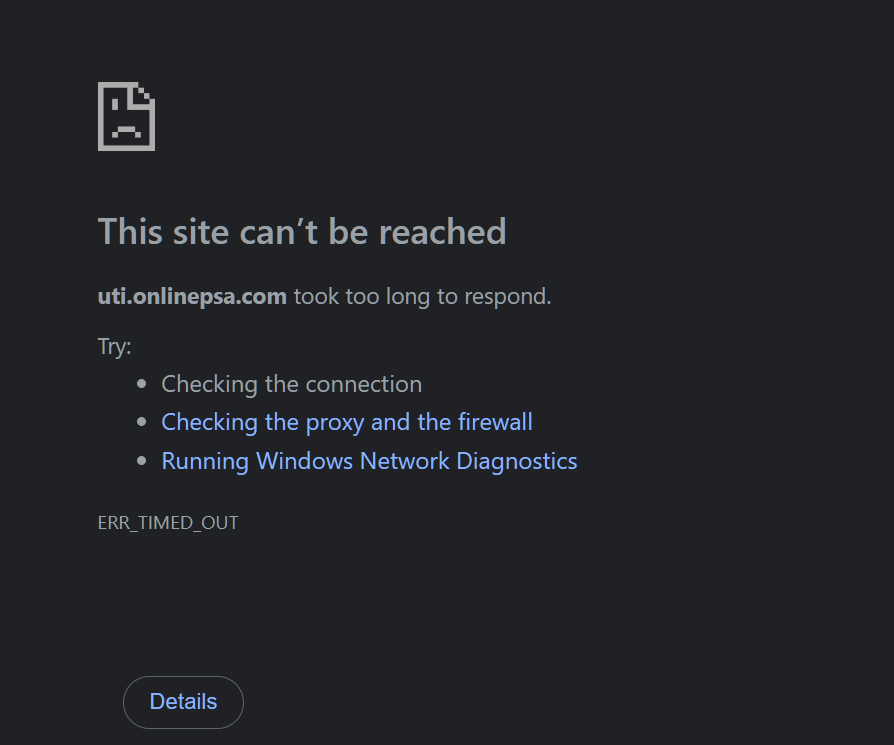
Task: Click the "Try:" label
Action: pyautogui.click(x=115, y=347)
